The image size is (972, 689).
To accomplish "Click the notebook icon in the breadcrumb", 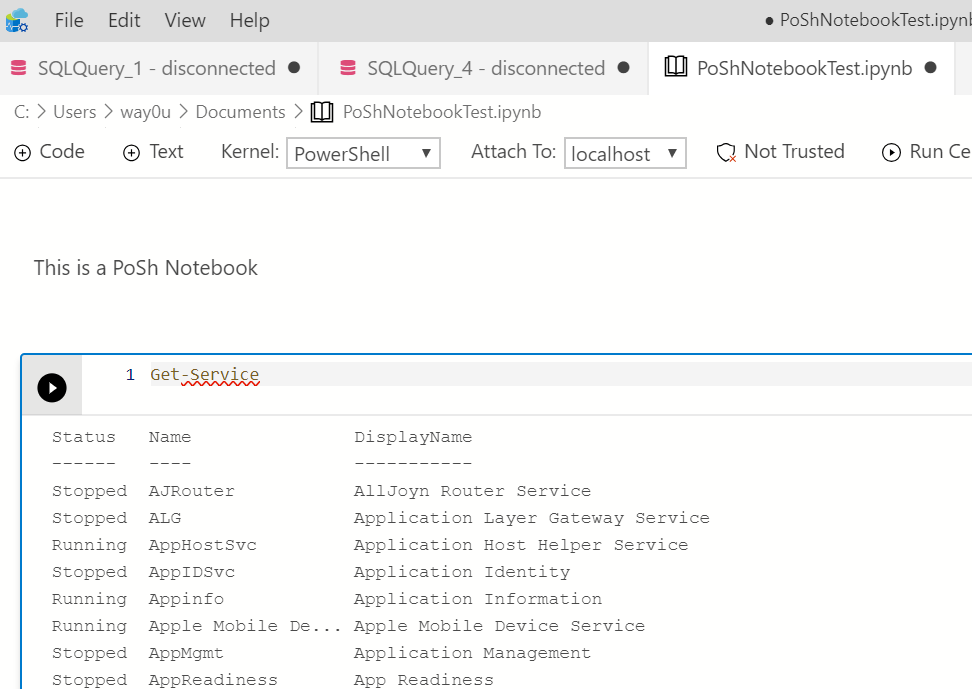I will point(322,112).
